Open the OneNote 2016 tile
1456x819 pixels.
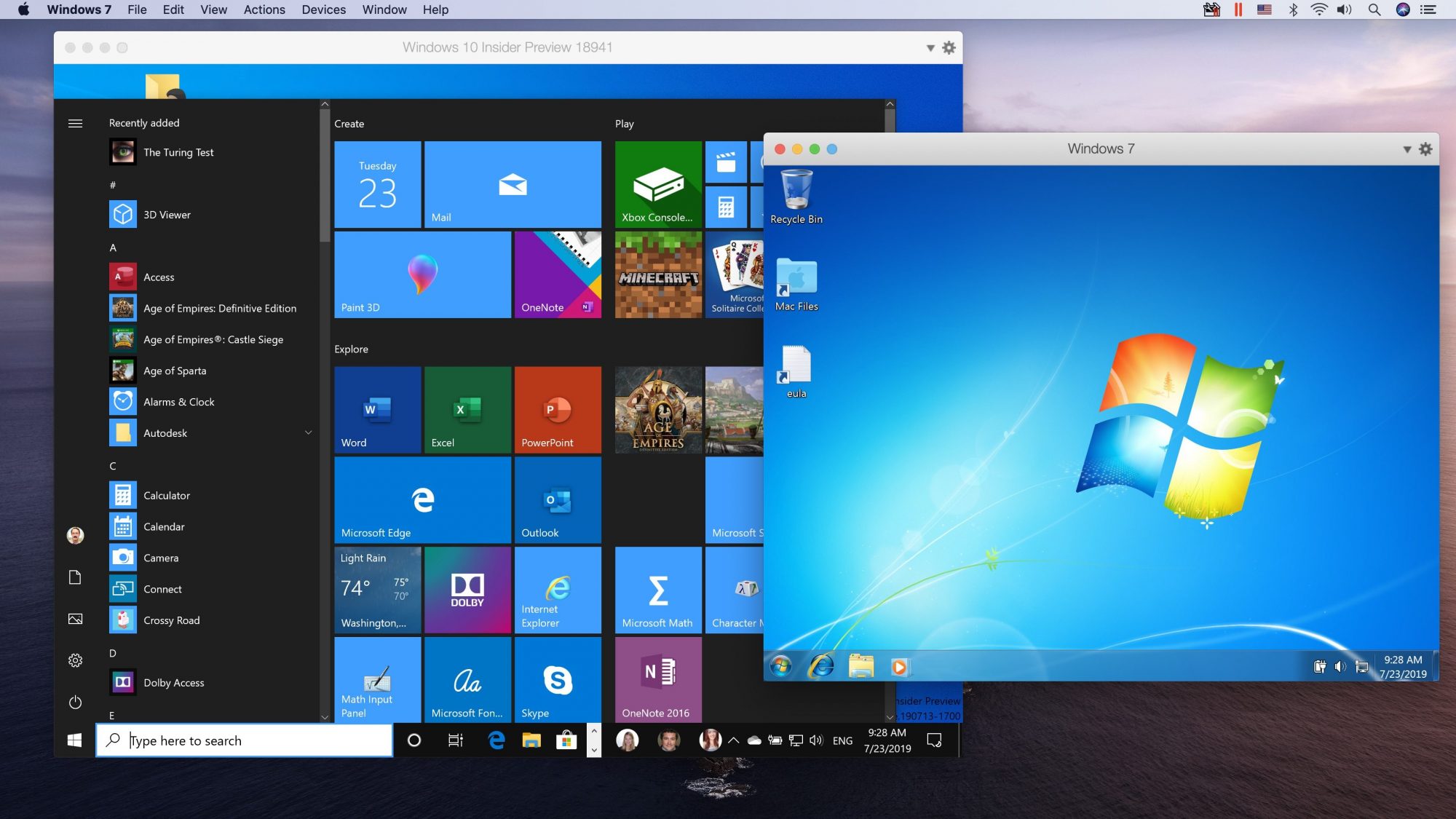(658, 680)
